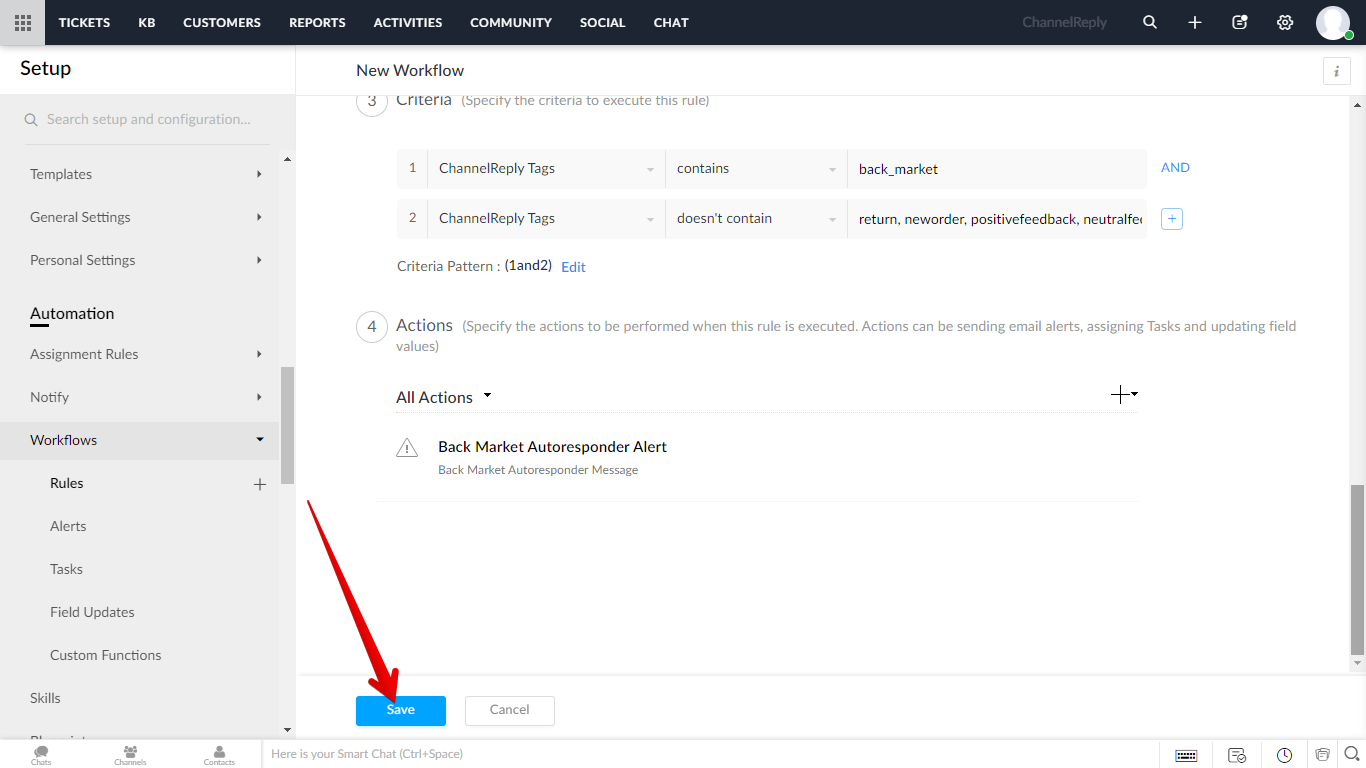Go to the CUSTOMERS tab
The width and height of the screenshot is (1366, 768).
pyautogui.click(x=222, y=22)
